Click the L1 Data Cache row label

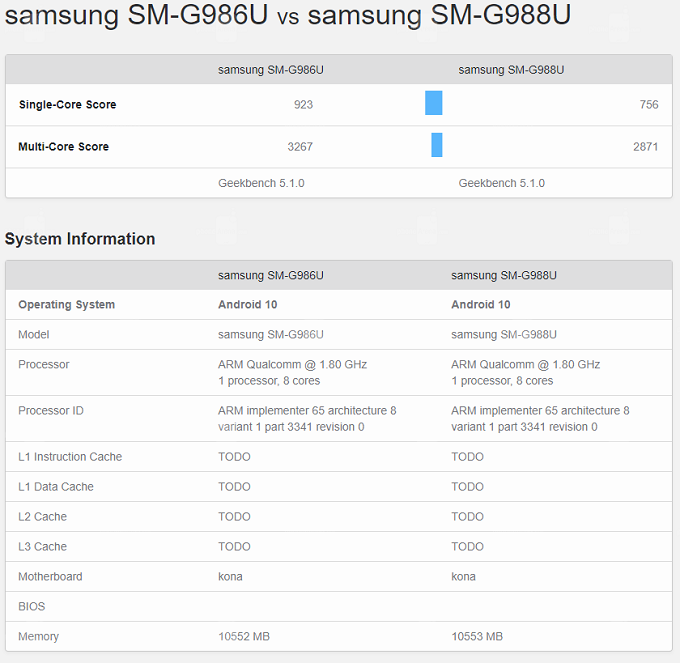[x=56, y=487]
